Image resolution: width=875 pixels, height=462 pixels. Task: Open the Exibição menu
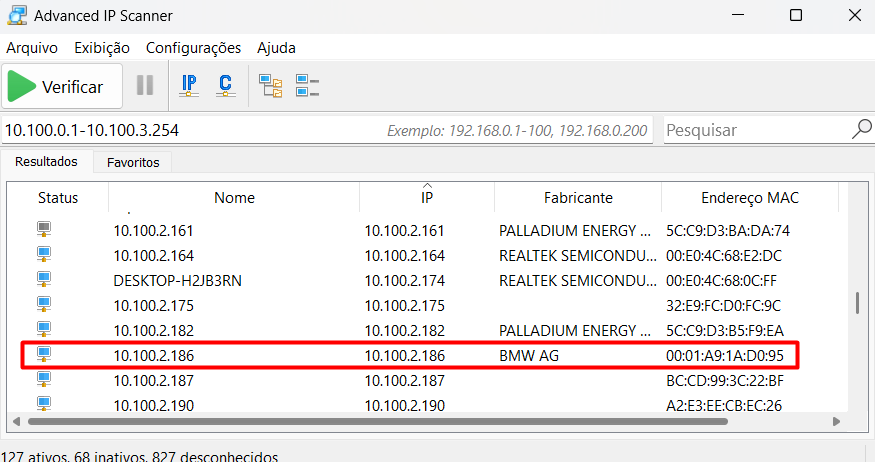(x=102, y=48)
